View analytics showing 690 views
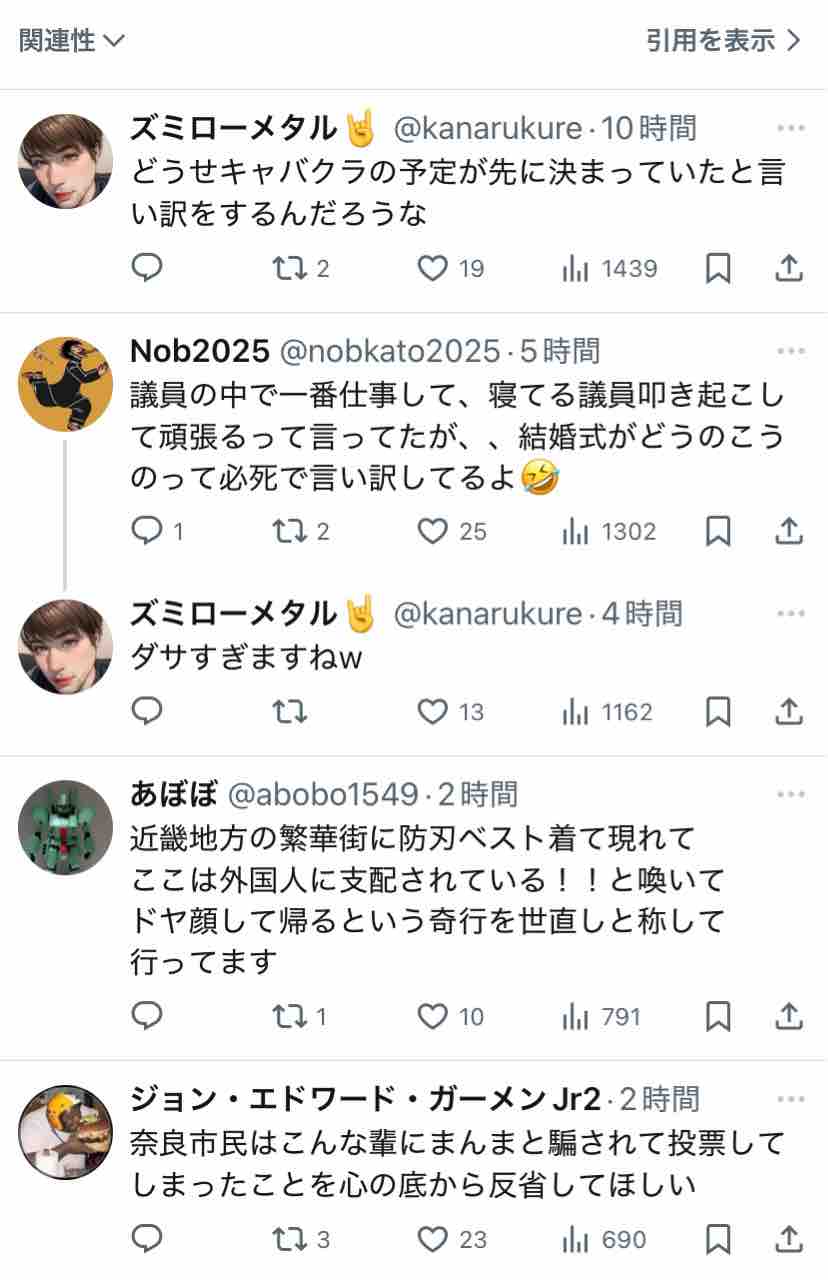828x1280 pixels. point(604,1240)
